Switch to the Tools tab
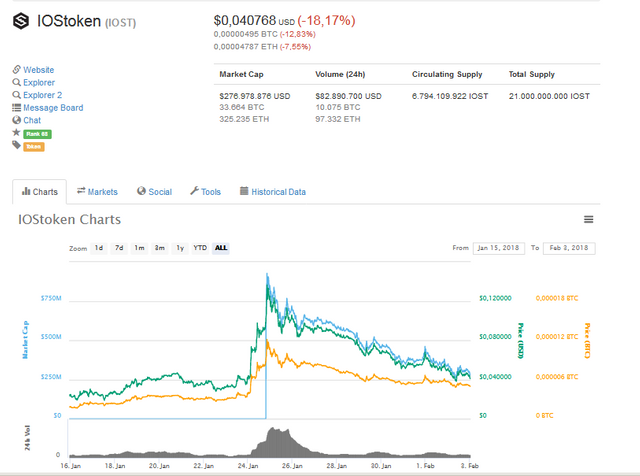 click(205, 191)
